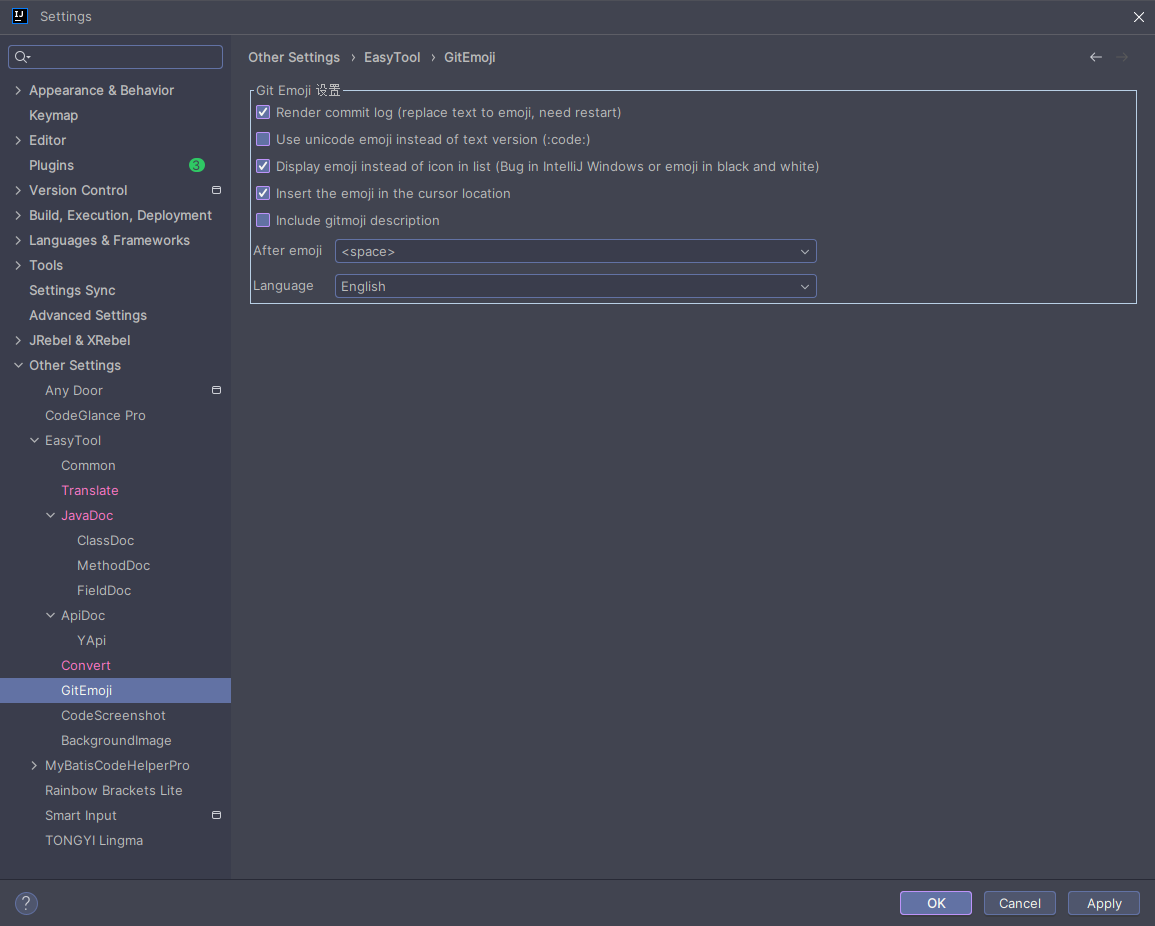Click the Git Emoji 设置 group title

(298, 91)
